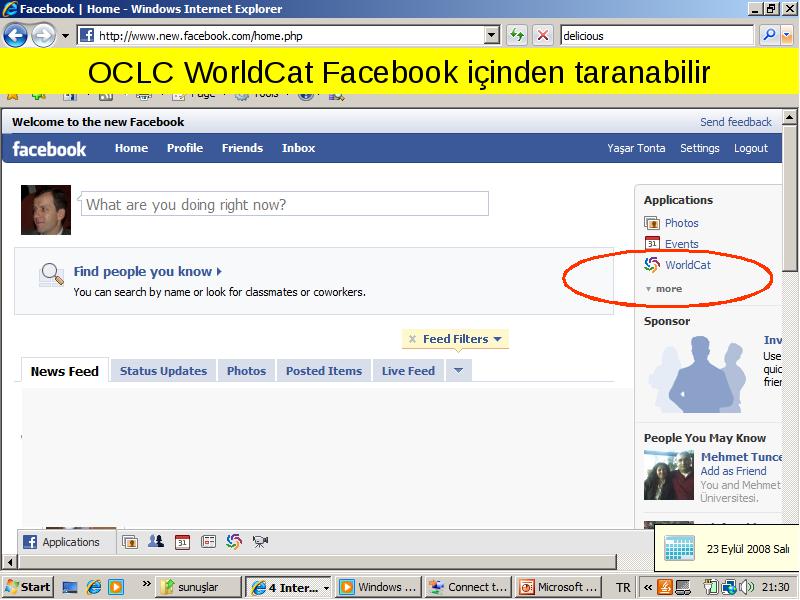Click the Safely Remove Hardware tray icon
800x600 pixels.
(711, 587)
